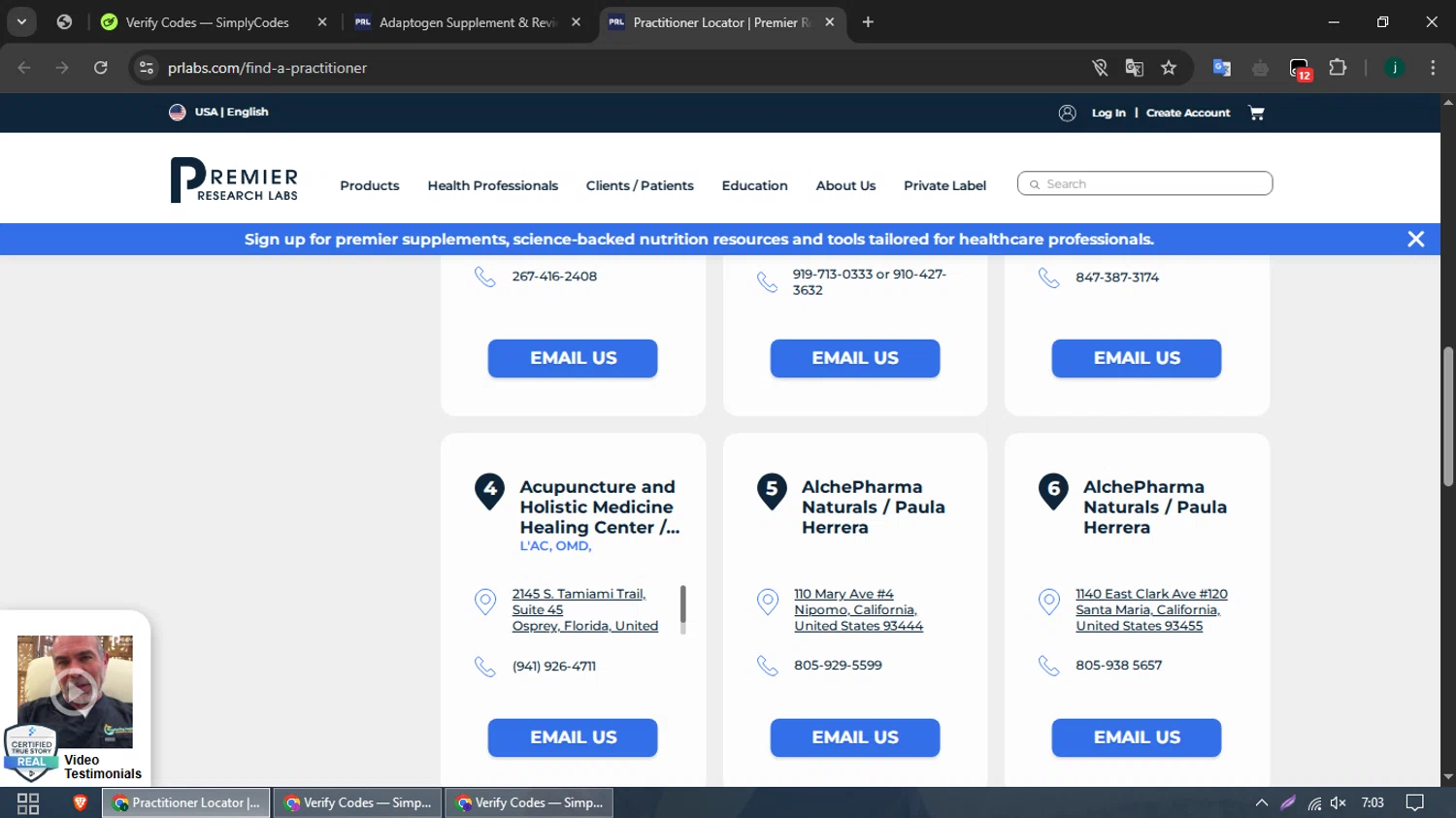The height and width of the screenshot is (818, 1456).
Task: Open the Google Translate extension icon
Action: (x=1222, y=68)
